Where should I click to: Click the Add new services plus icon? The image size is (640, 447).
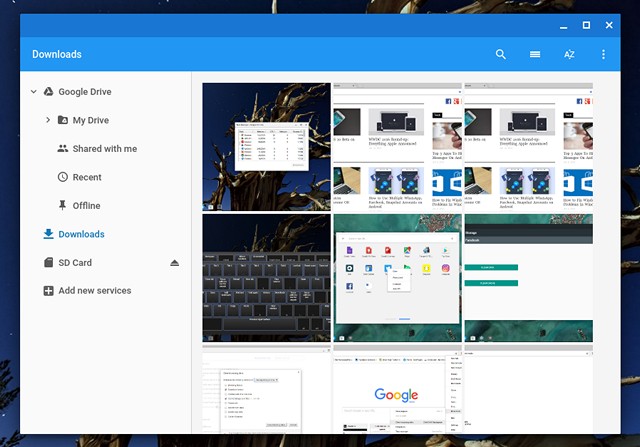click(49, 291)
